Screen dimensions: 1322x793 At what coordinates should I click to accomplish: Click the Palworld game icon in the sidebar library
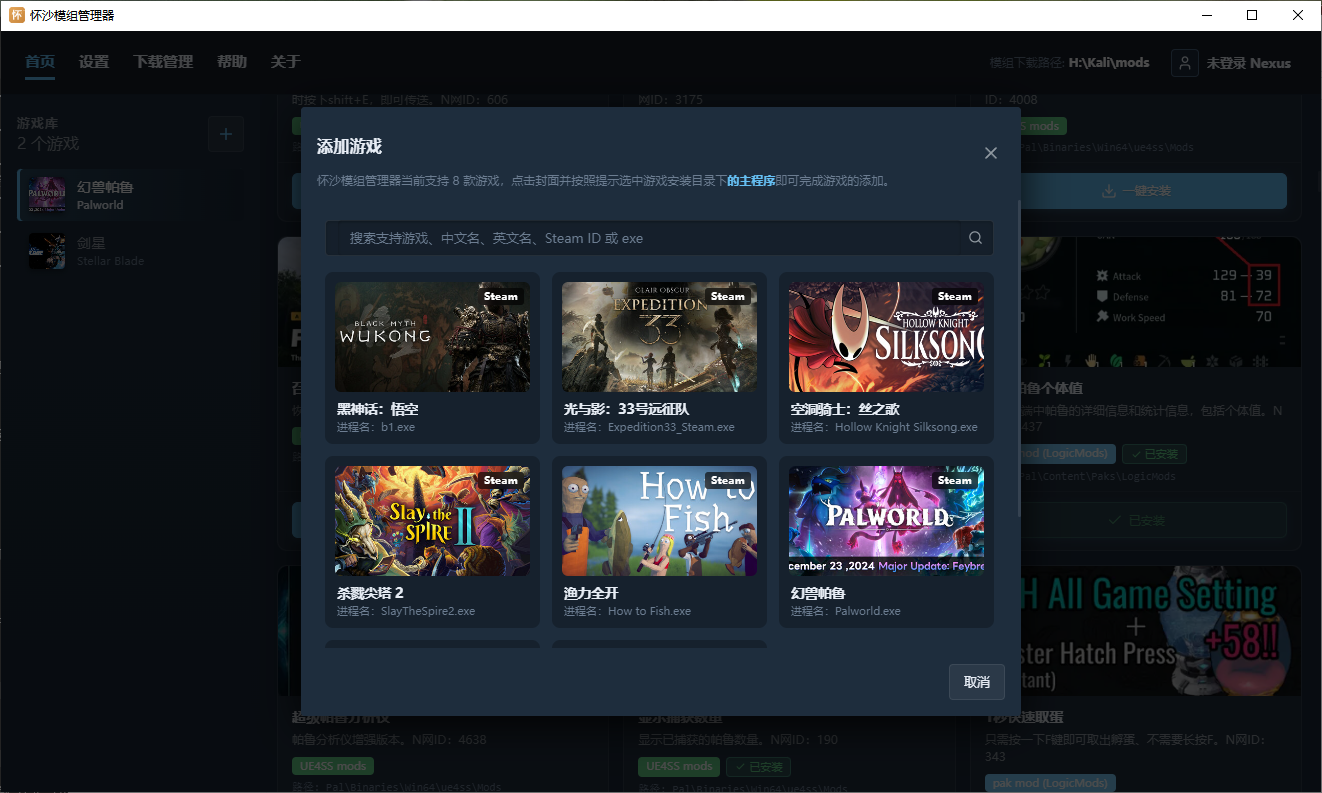(47, 195)
